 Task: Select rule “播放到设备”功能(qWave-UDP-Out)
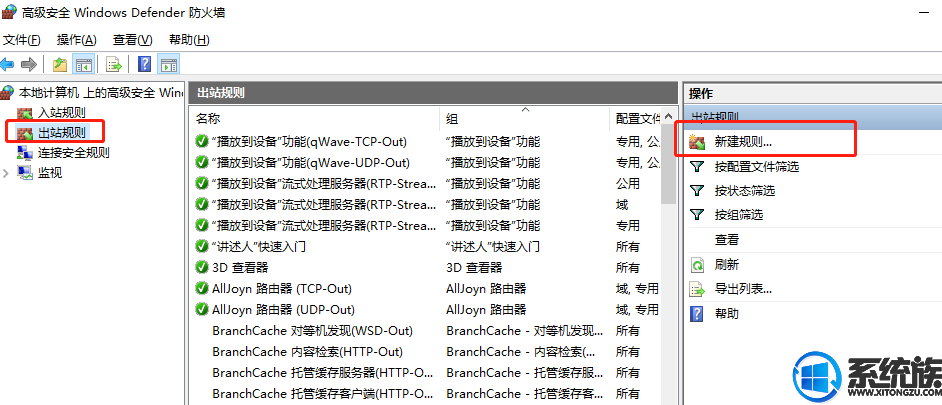pyautogui.click(x=311, y=163)
